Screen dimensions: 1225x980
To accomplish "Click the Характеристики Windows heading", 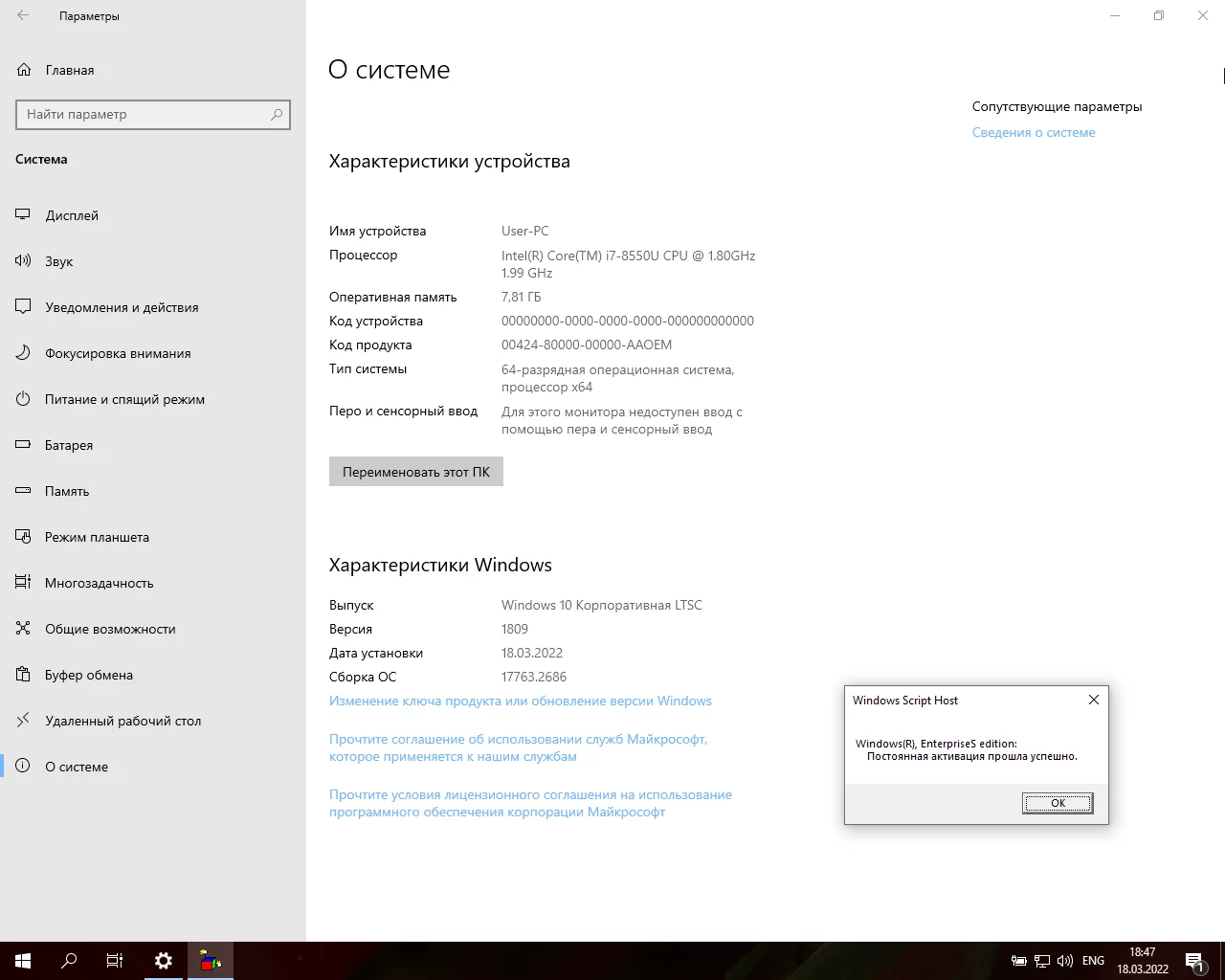I will [x=440, y=566].
